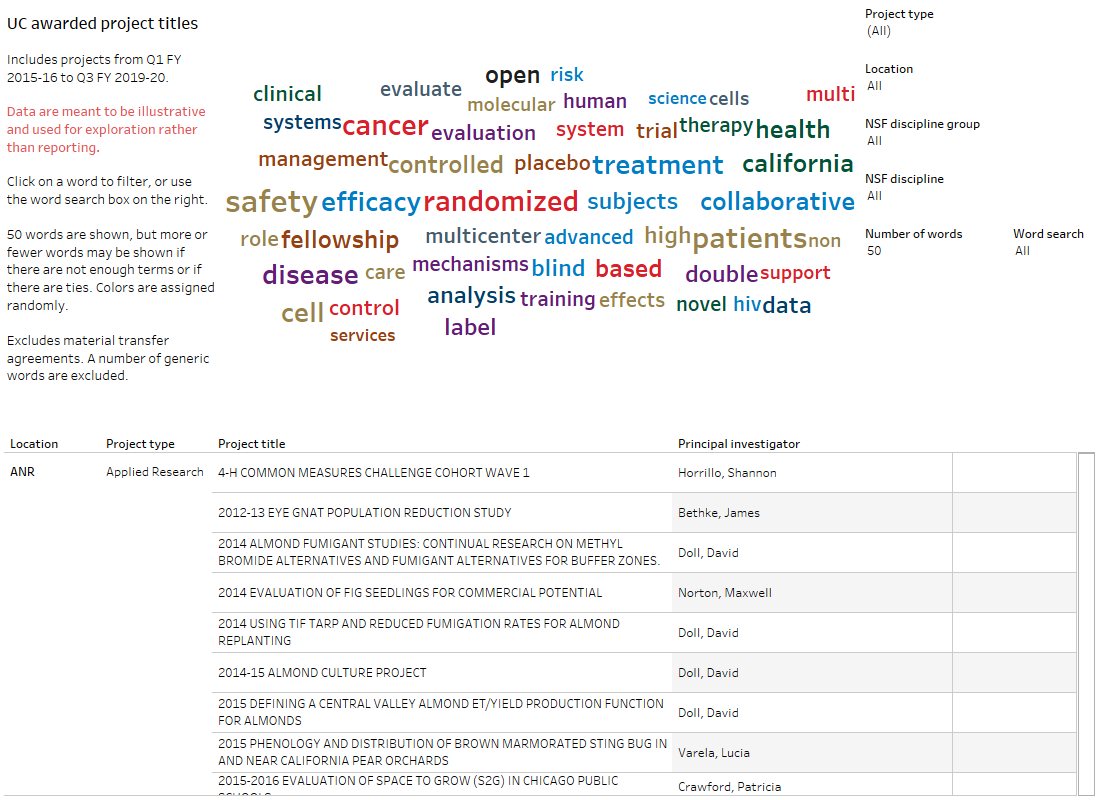Choose the word 'collaborative' to filter
This screenshot has height=800, width=1100.
tap(777, 202)
